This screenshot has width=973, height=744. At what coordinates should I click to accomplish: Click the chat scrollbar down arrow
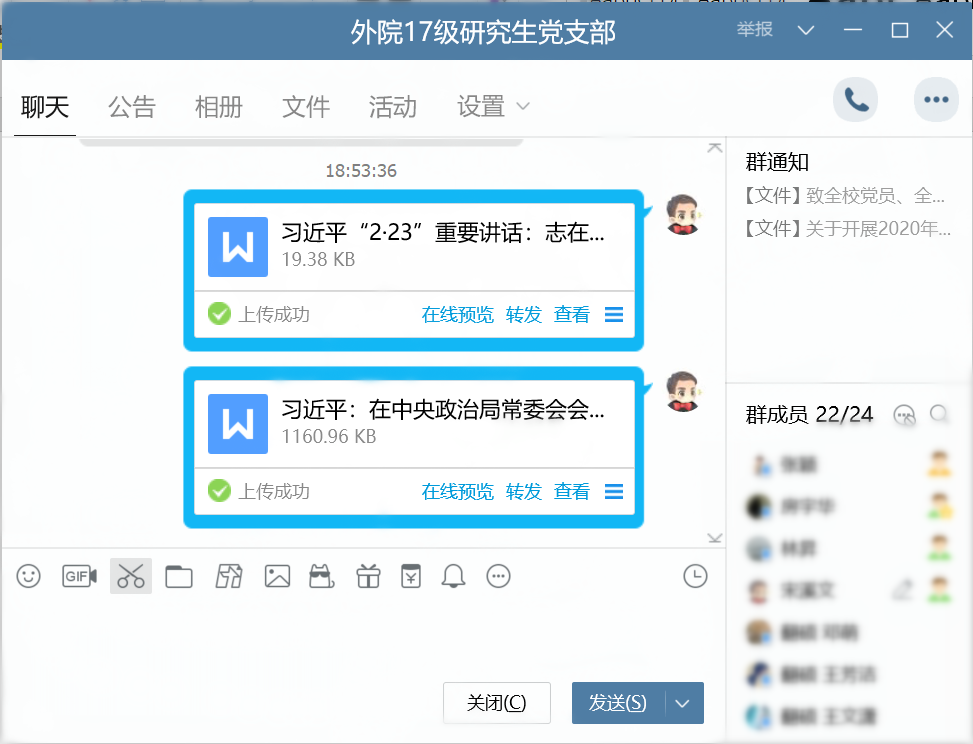click(x=714, y=539)
